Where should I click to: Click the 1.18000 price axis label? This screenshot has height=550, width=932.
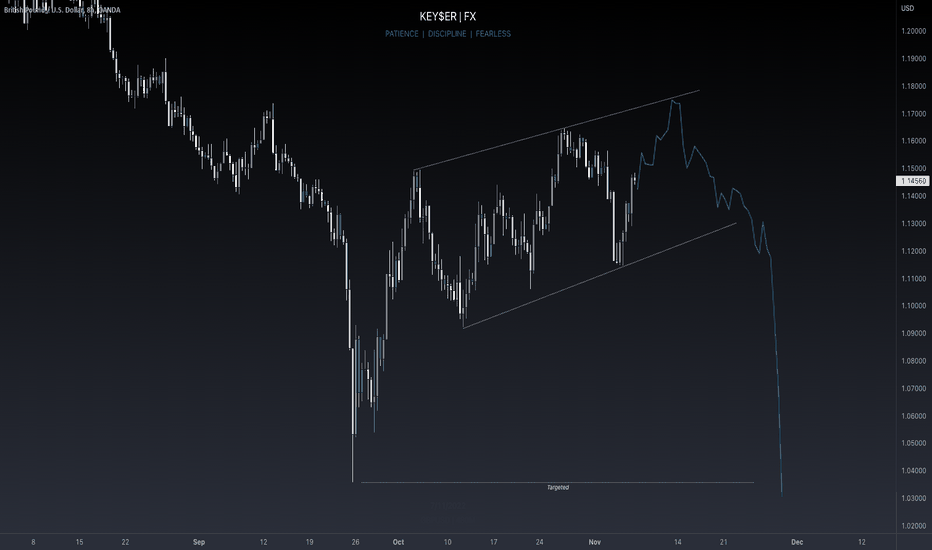click(x=914, y=86)
